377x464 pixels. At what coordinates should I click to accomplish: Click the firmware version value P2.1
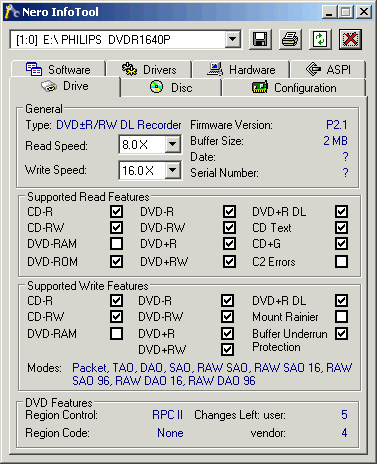[337, 125]
